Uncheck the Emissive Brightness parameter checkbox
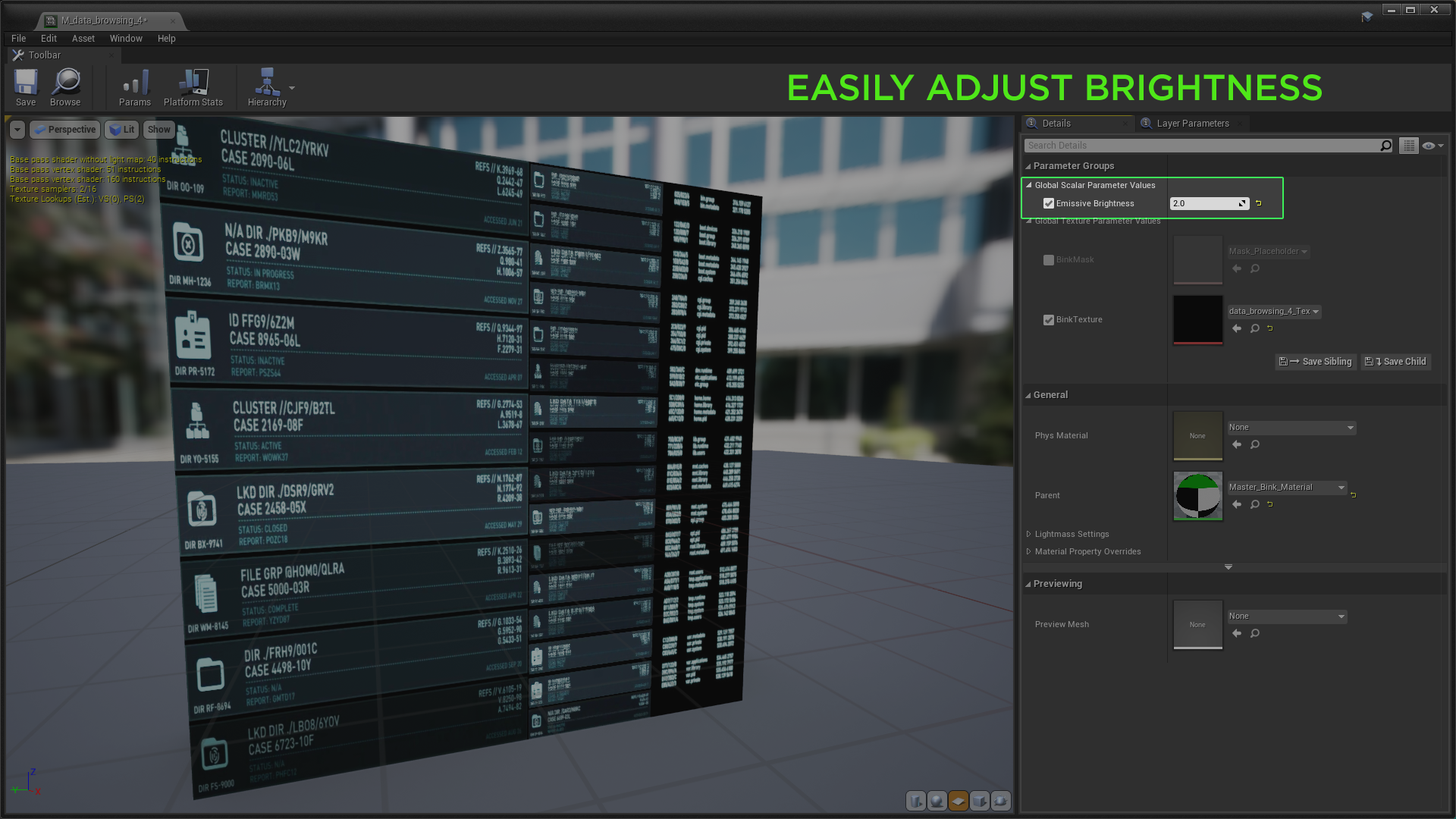The width and height of the screenshot is (1456, 819). pyautogui.click(x=1049, y=203)
